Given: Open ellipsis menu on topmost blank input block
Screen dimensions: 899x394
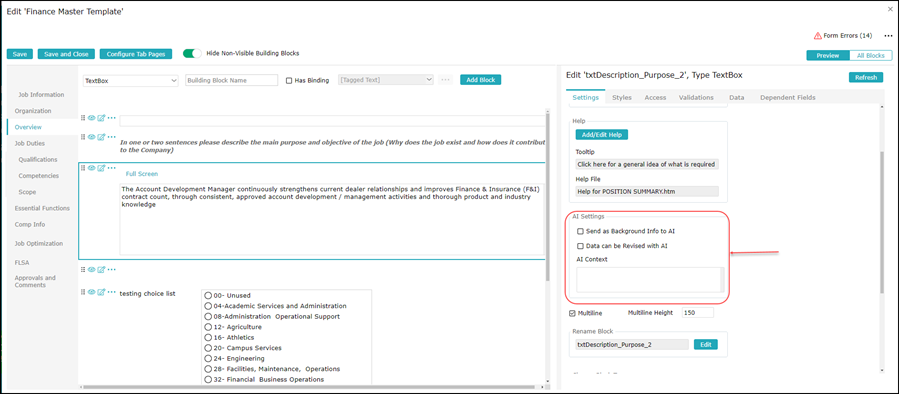Looking at the screenshot, I should pyautogui.click(x=112, y=118).
